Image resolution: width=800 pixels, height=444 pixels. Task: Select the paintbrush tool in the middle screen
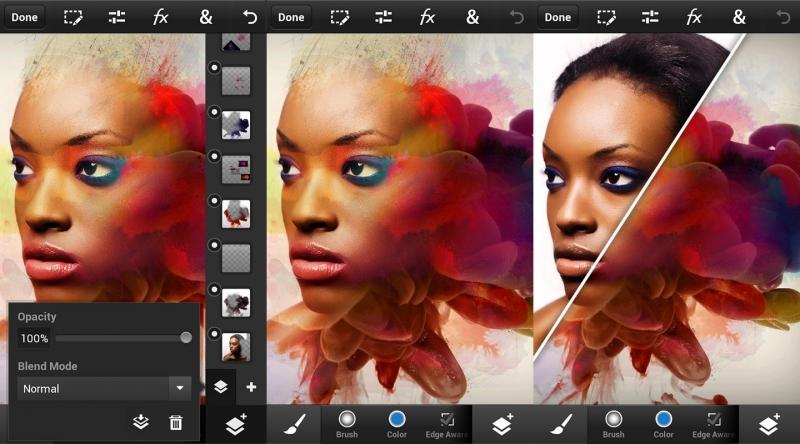pos(297,424)
